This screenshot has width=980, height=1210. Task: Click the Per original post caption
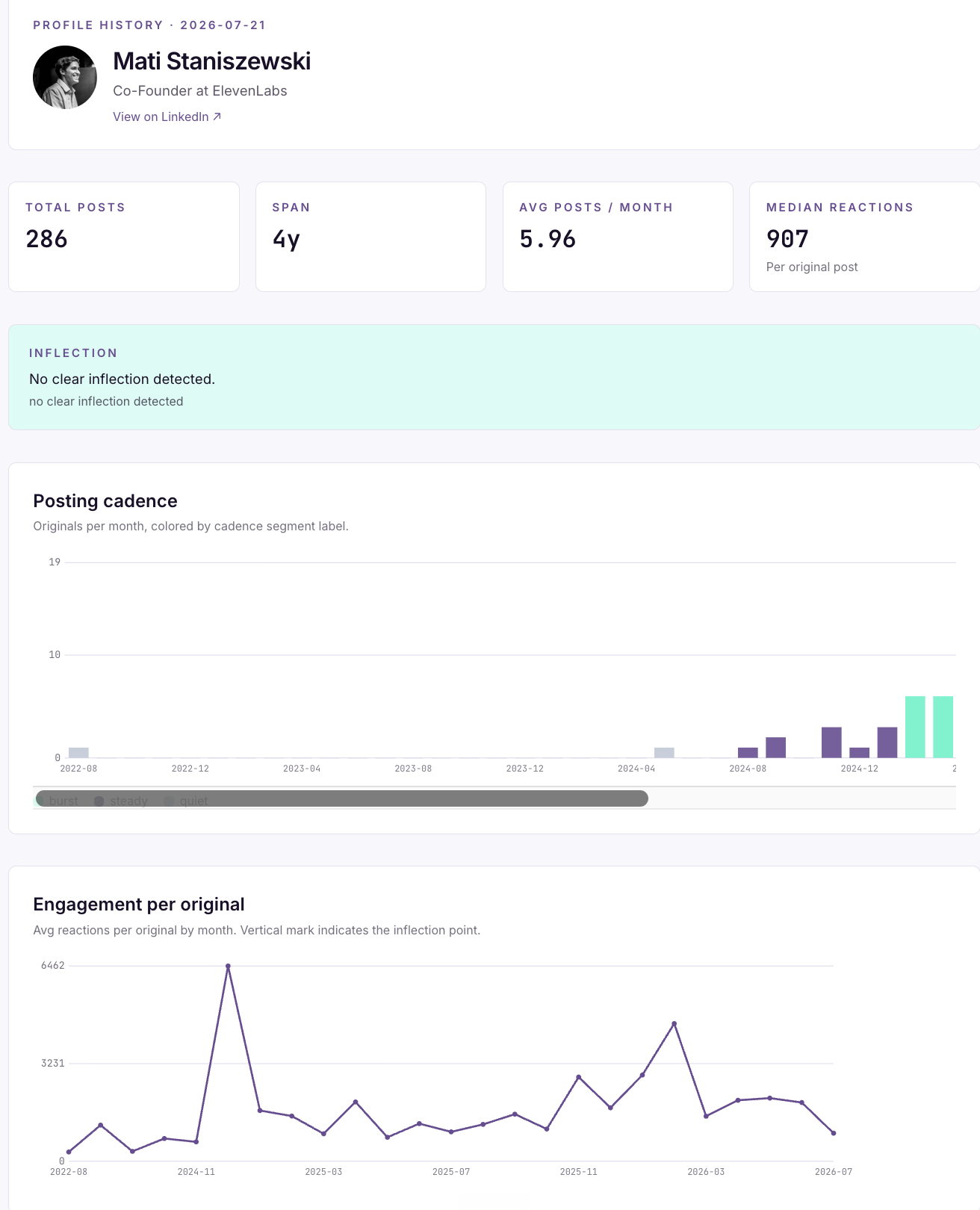[812, 267]
